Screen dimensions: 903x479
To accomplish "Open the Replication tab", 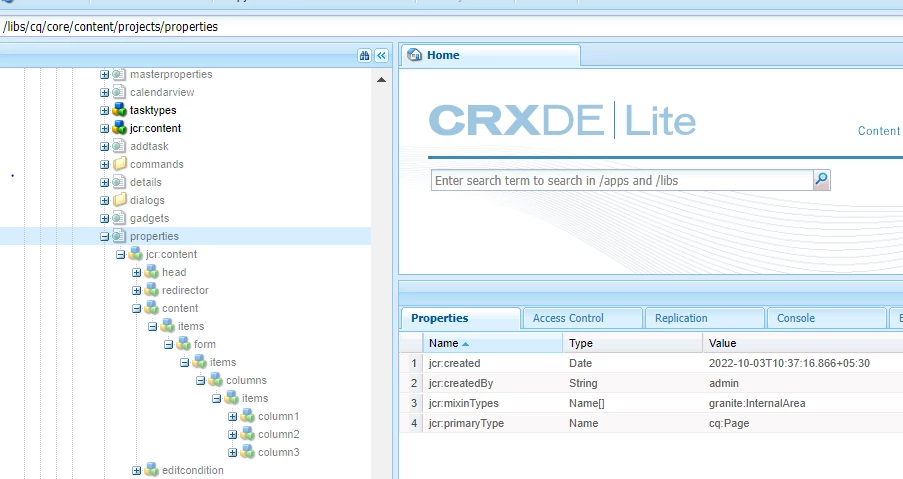I will click(x=704, y=318).
